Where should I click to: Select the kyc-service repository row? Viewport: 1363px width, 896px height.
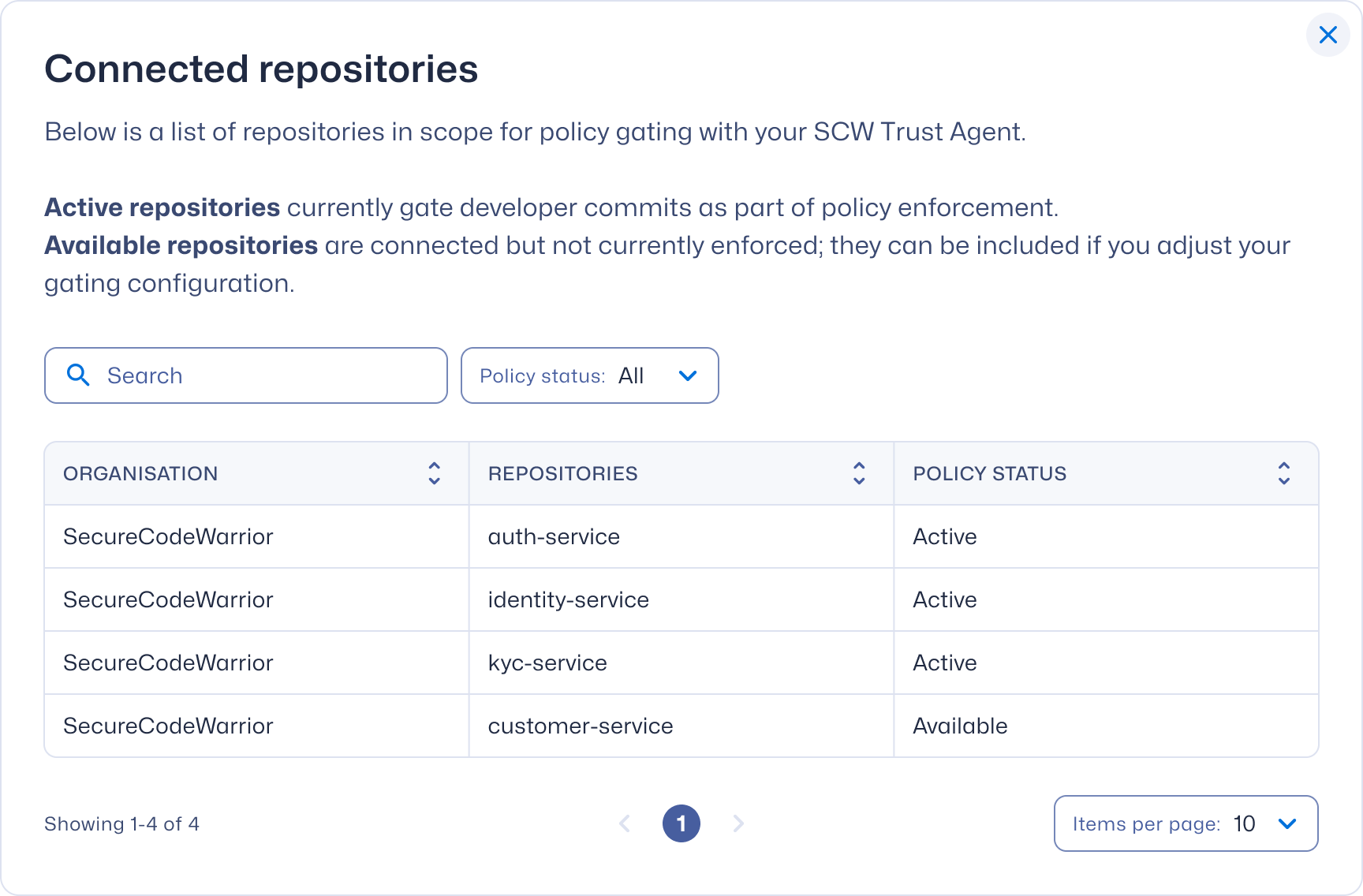coord(547,663)
